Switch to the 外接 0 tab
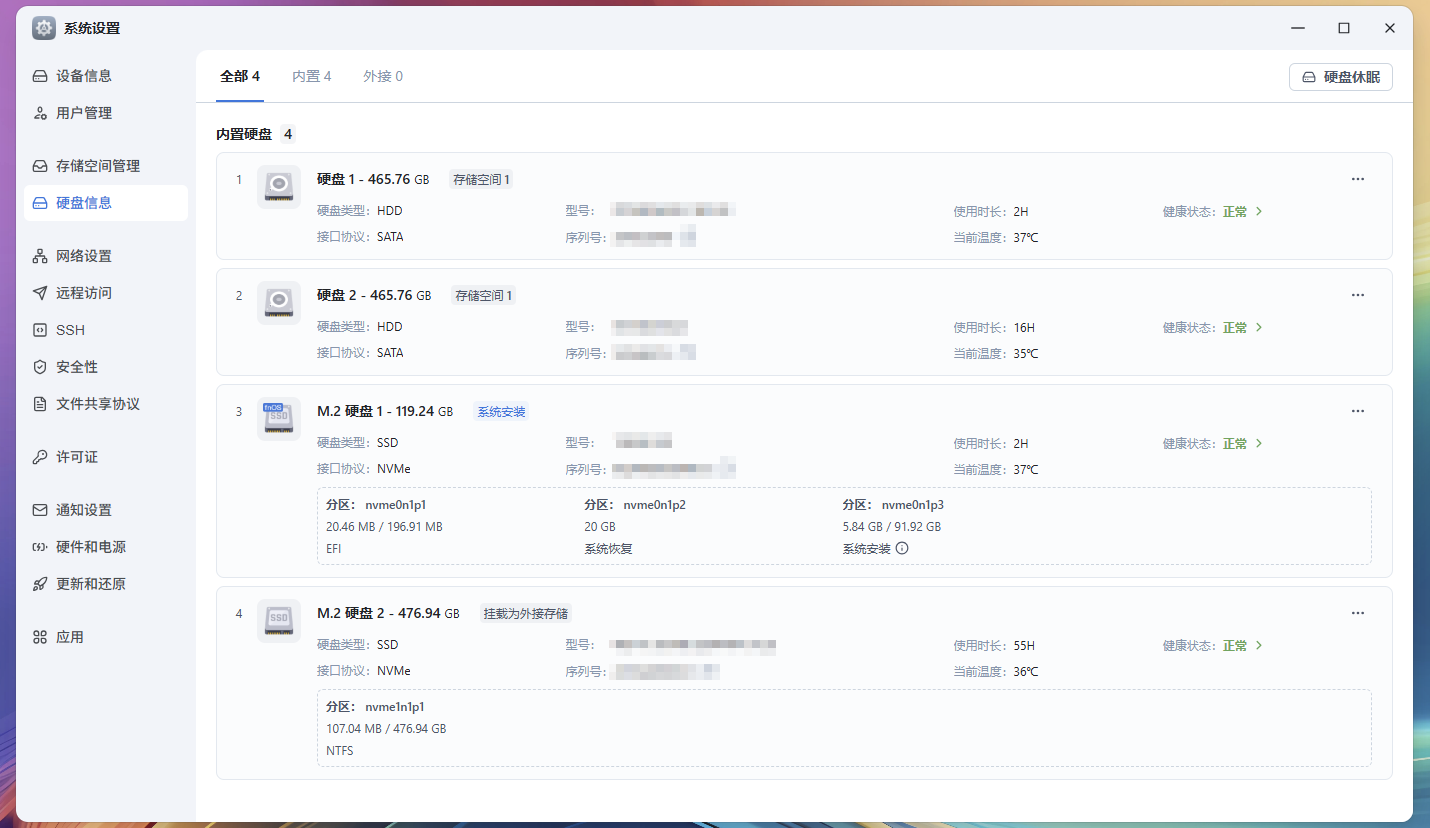1430x828 pixels. tap(383, 76)
